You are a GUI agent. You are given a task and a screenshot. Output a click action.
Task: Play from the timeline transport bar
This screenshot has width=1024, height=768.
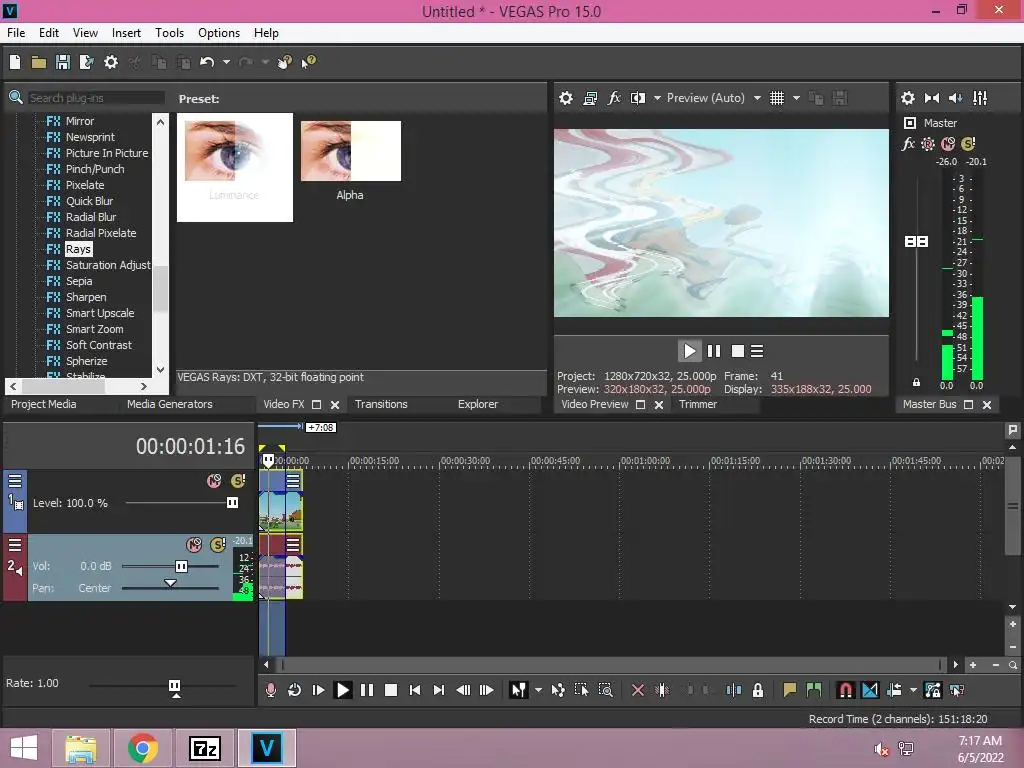click(342, 690)
